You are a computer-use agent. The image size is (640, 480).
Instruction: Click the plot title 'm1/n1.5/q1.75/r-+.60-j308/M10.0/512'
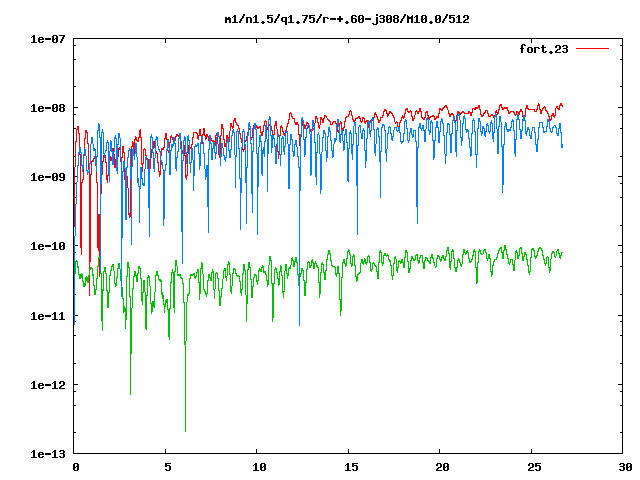347,19
